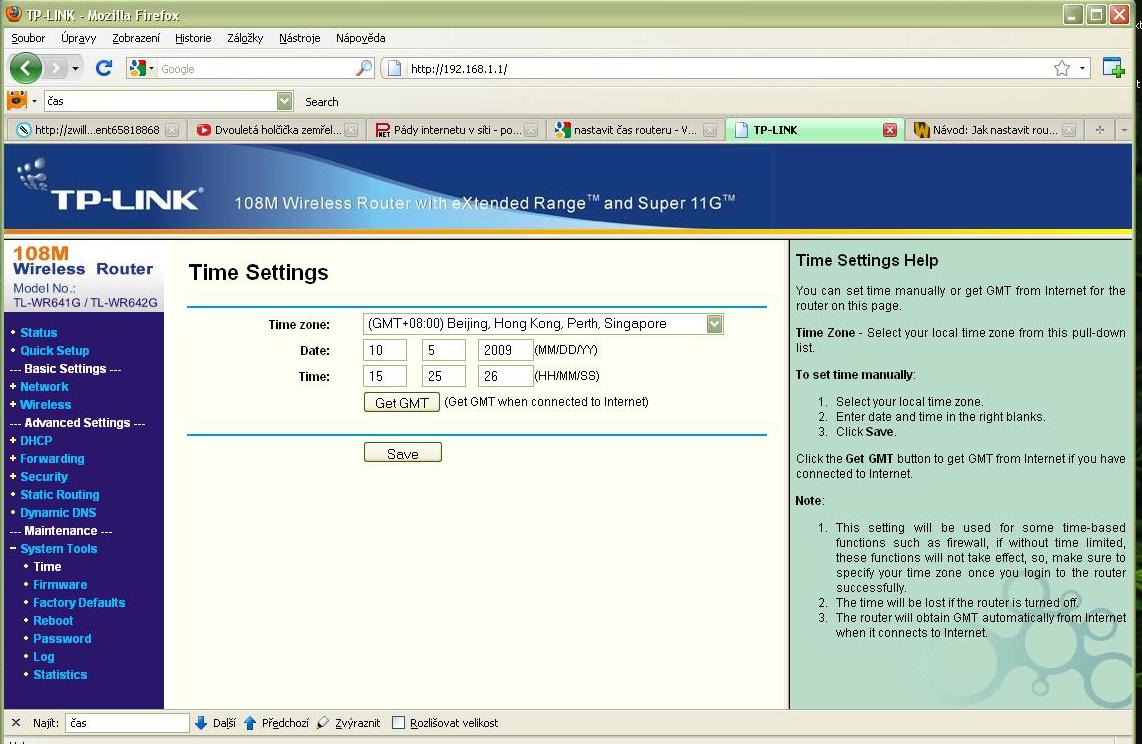Open the Nástroje menu

pyautogui.click(x=299, y=38)
